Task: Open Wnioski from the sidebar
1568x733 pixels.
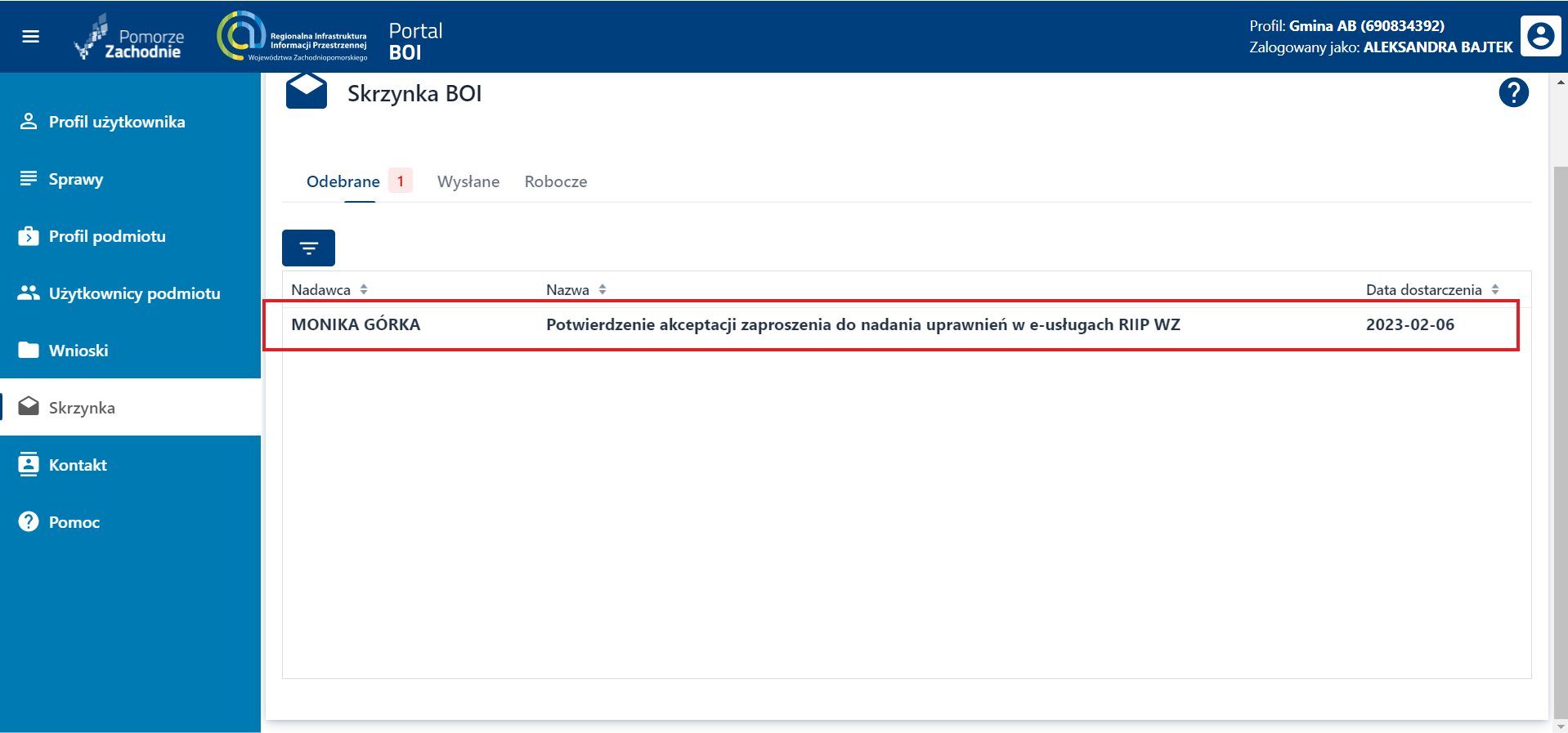Action: (x=78, y=351)
